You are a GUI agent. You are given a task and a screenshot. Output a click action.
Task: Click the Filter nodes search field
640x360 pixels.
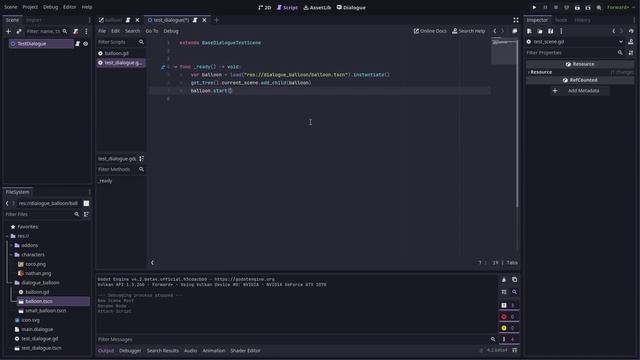pos(47,31)
